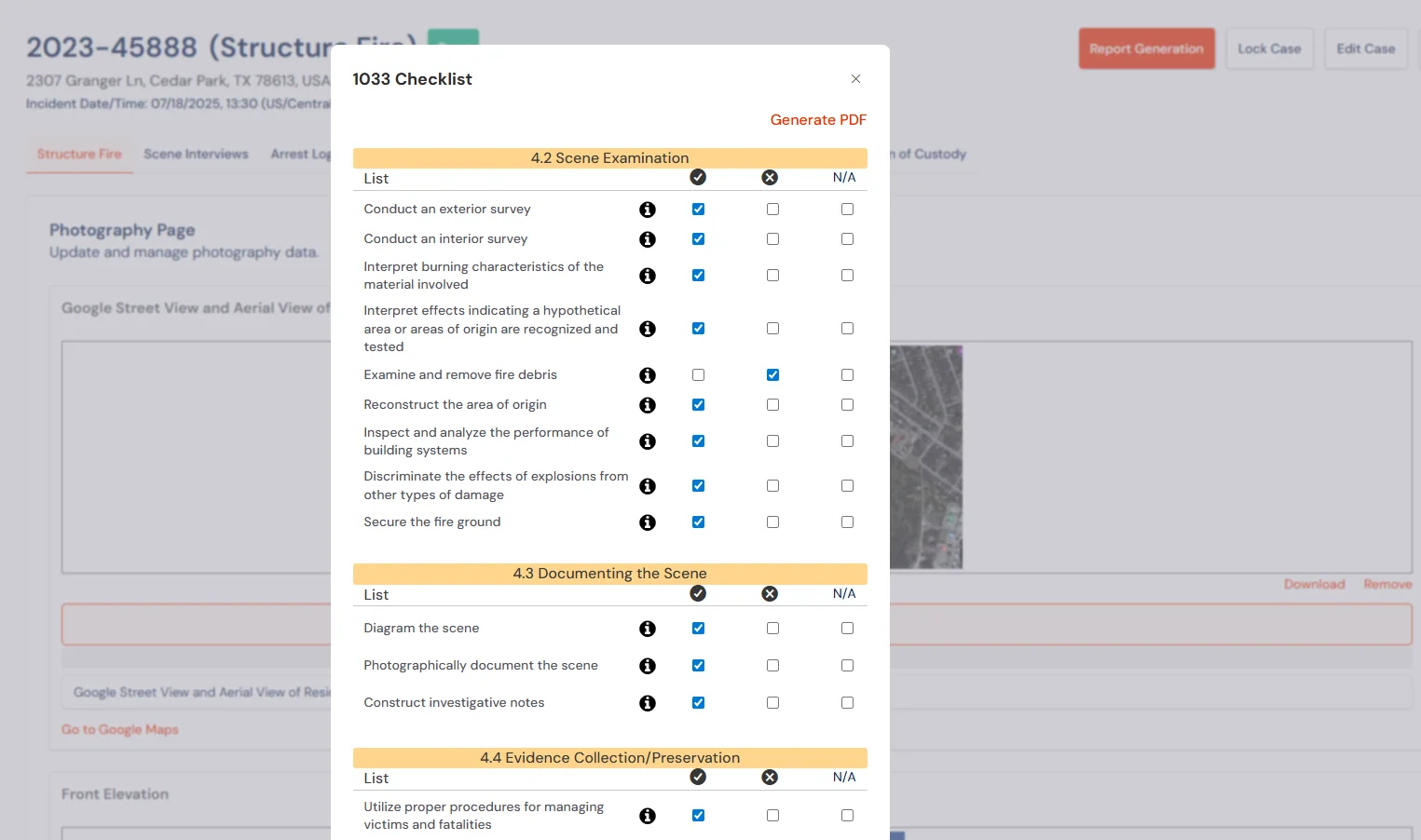The width and height of the screenshot is (1421, 840).
Task: View info for Photographically document the scene
Action: click(648, 666)
